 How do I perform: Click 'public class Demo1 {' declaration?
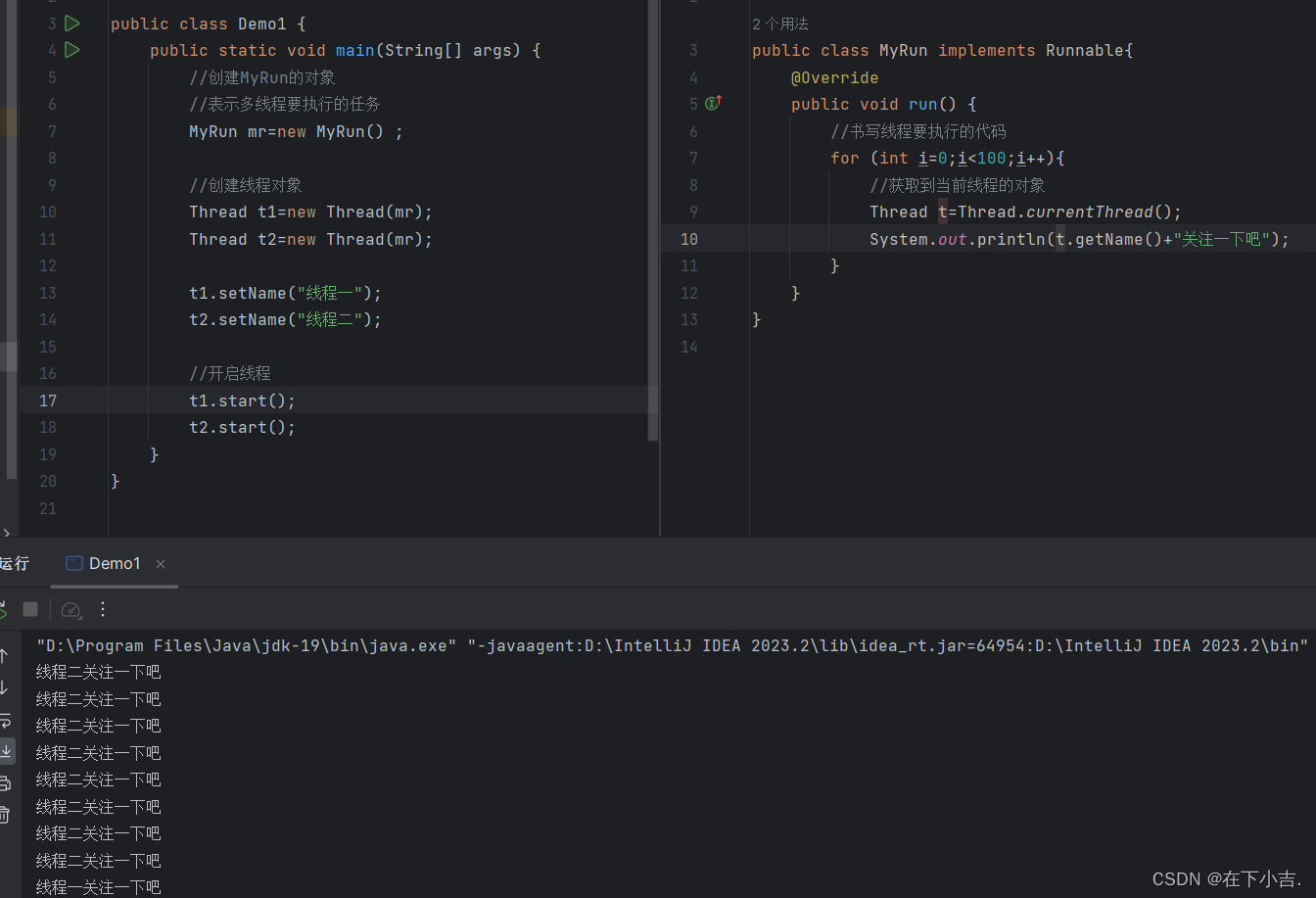208,24
